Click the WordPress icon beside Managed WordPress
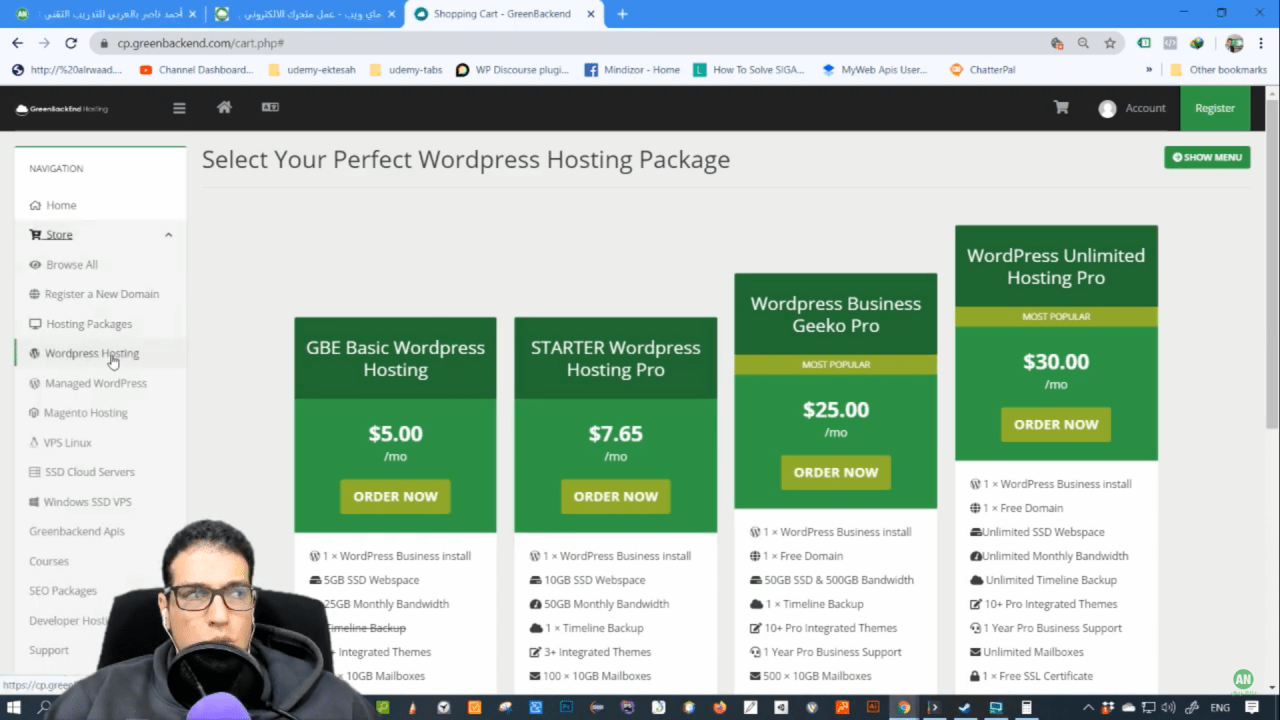The height and width of the screenshot is (720, 1280). pyautogui.click(x=35, y=383)
